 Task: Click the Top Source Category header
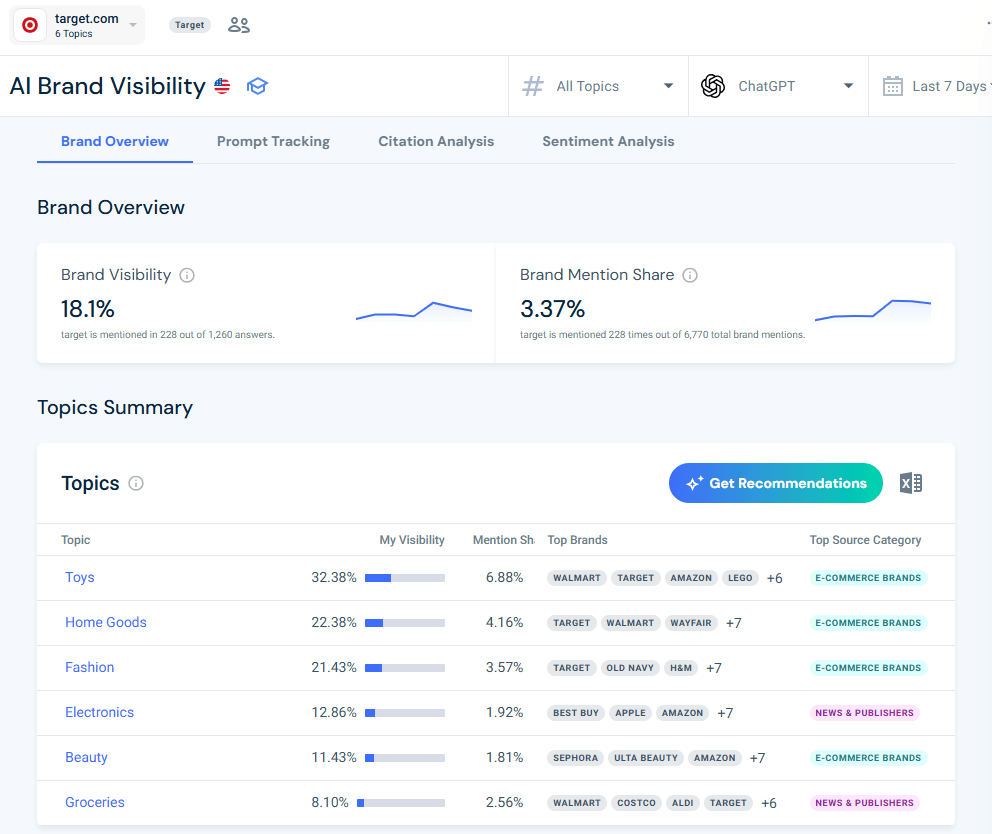865,540
